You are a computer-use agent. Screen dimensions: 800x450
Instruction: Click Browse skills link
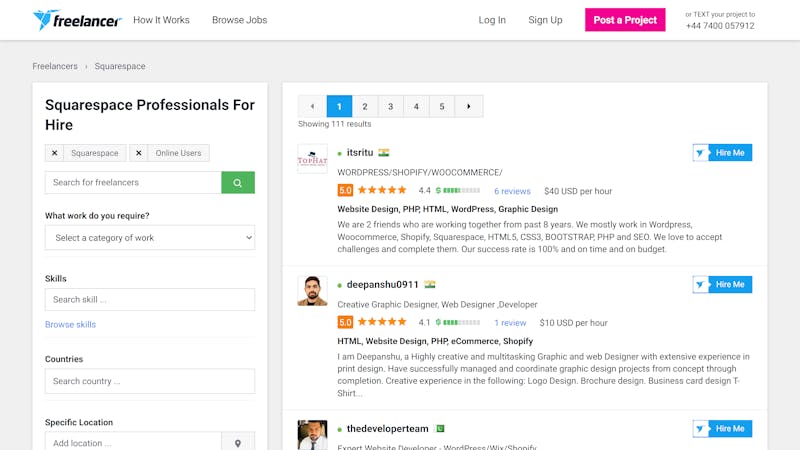pos(70,324)
